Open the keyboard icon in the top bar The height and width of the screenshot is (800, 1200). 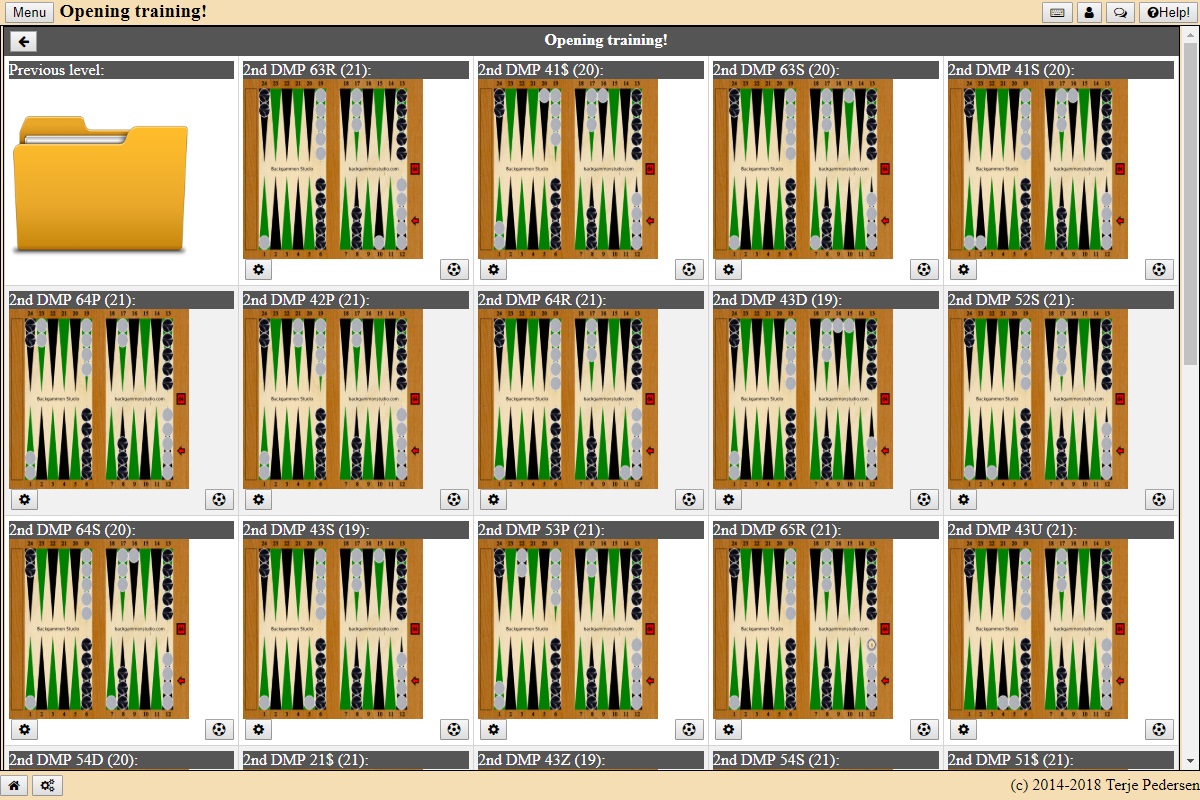(1057, 13)
